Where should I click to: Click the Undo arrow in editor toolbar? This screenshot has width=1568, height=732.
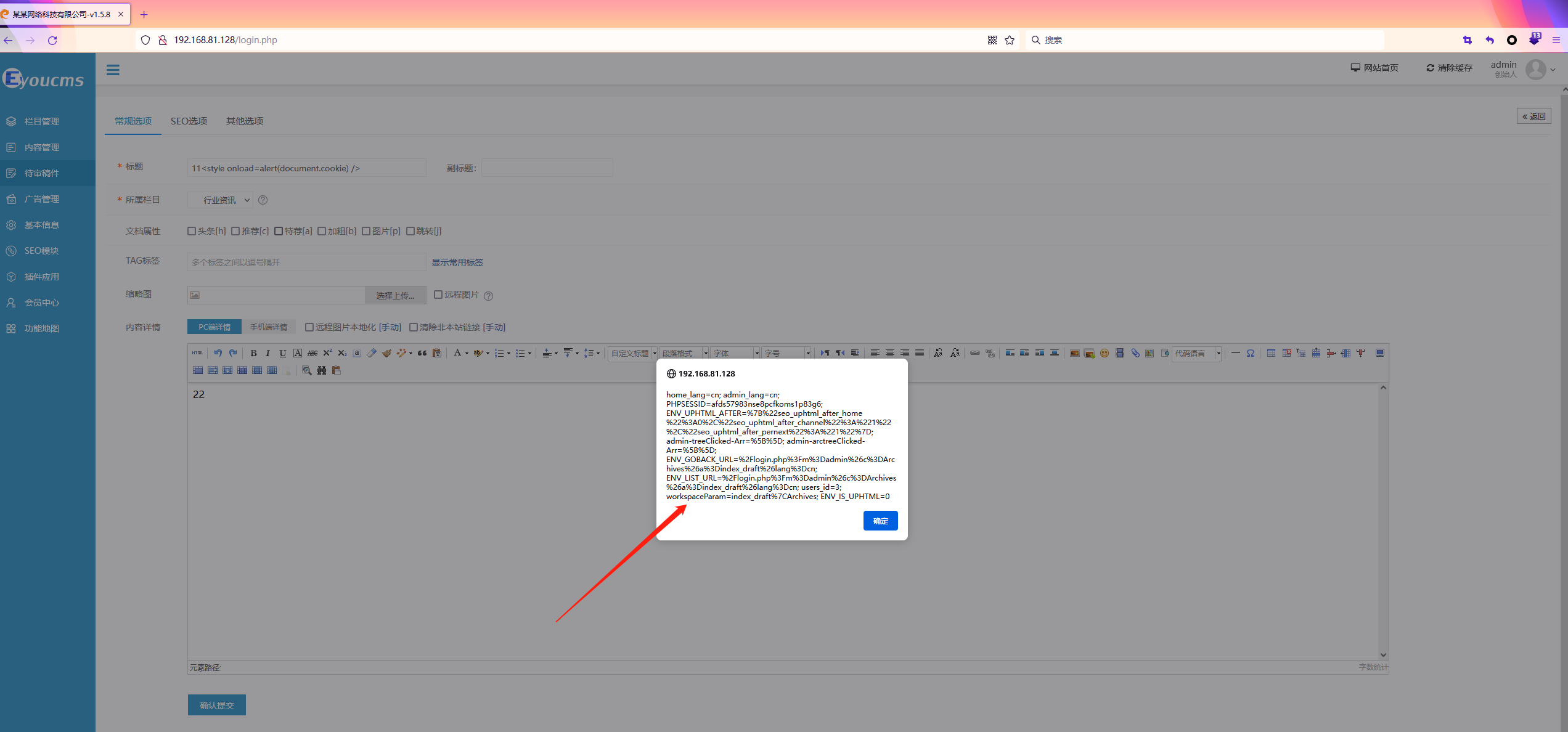click(x=218, y=353)
